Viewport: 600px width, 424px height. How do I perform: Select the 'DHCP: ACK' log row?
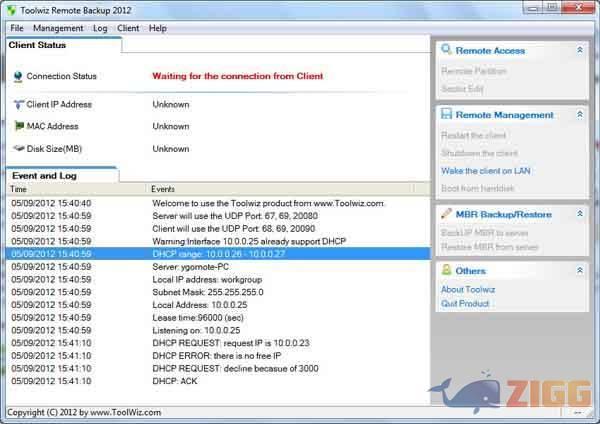pyautogui.click(x=218, y=381)
